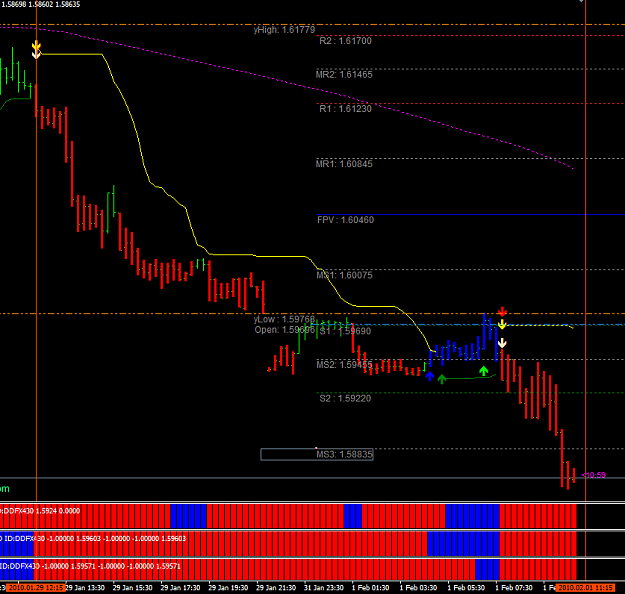Click the magenta dotted moving average line
Screen dimensions: 625x594
coord(287,84)
